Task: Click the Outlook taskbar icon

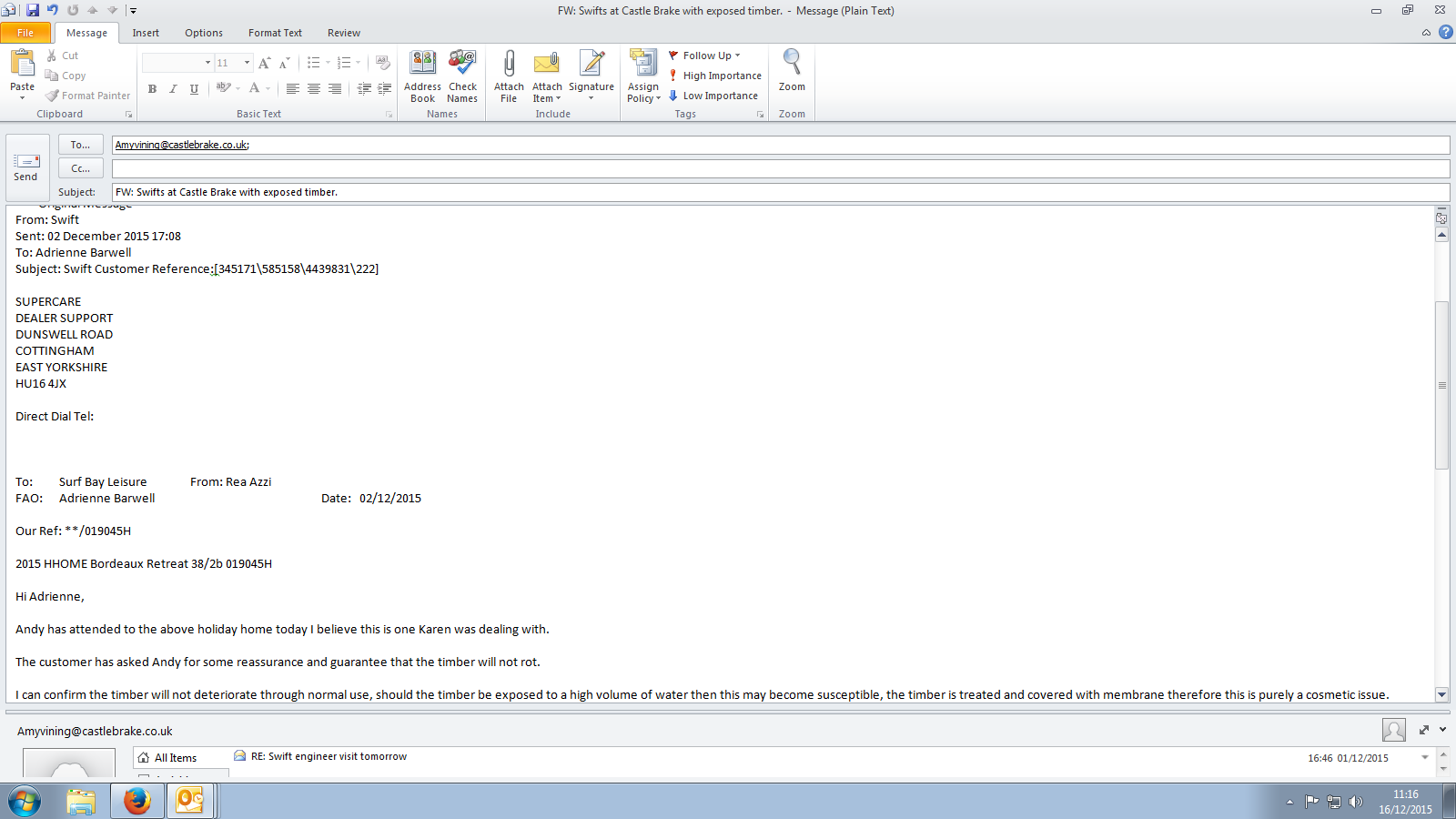Action: pos(190,801)
